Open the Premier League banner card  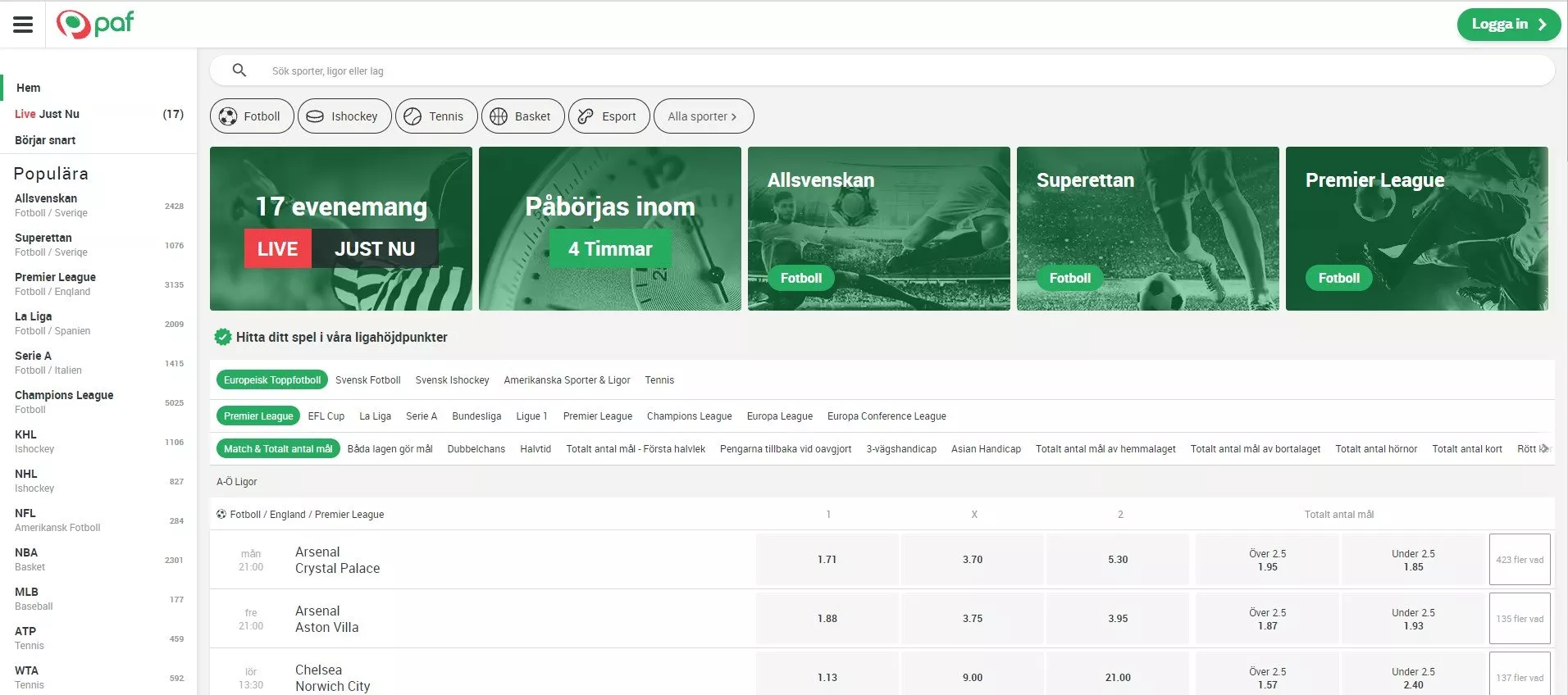[1417, 229]
